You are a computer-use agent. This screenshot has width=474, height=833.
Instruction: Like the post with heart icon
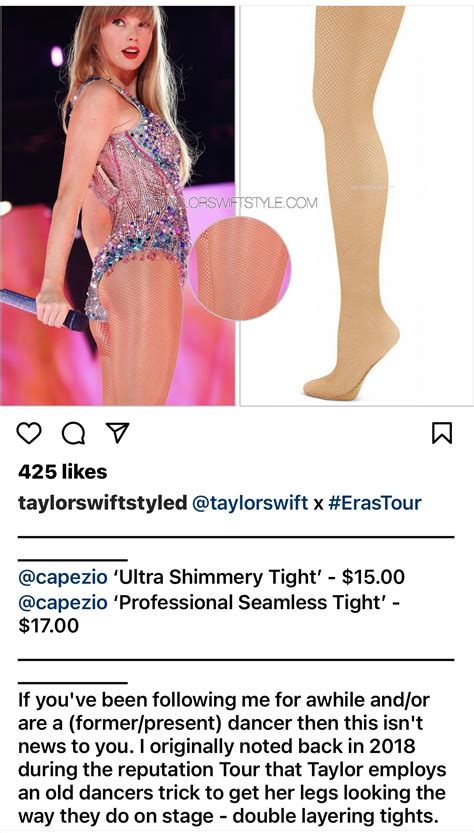pyautogui.click(x=29, y=434)
